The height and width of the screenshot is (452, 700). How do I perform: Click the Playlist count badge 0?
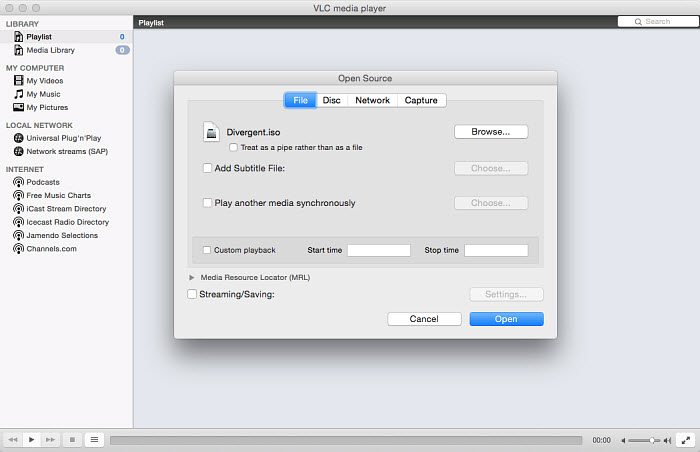[x=122, y=37]
